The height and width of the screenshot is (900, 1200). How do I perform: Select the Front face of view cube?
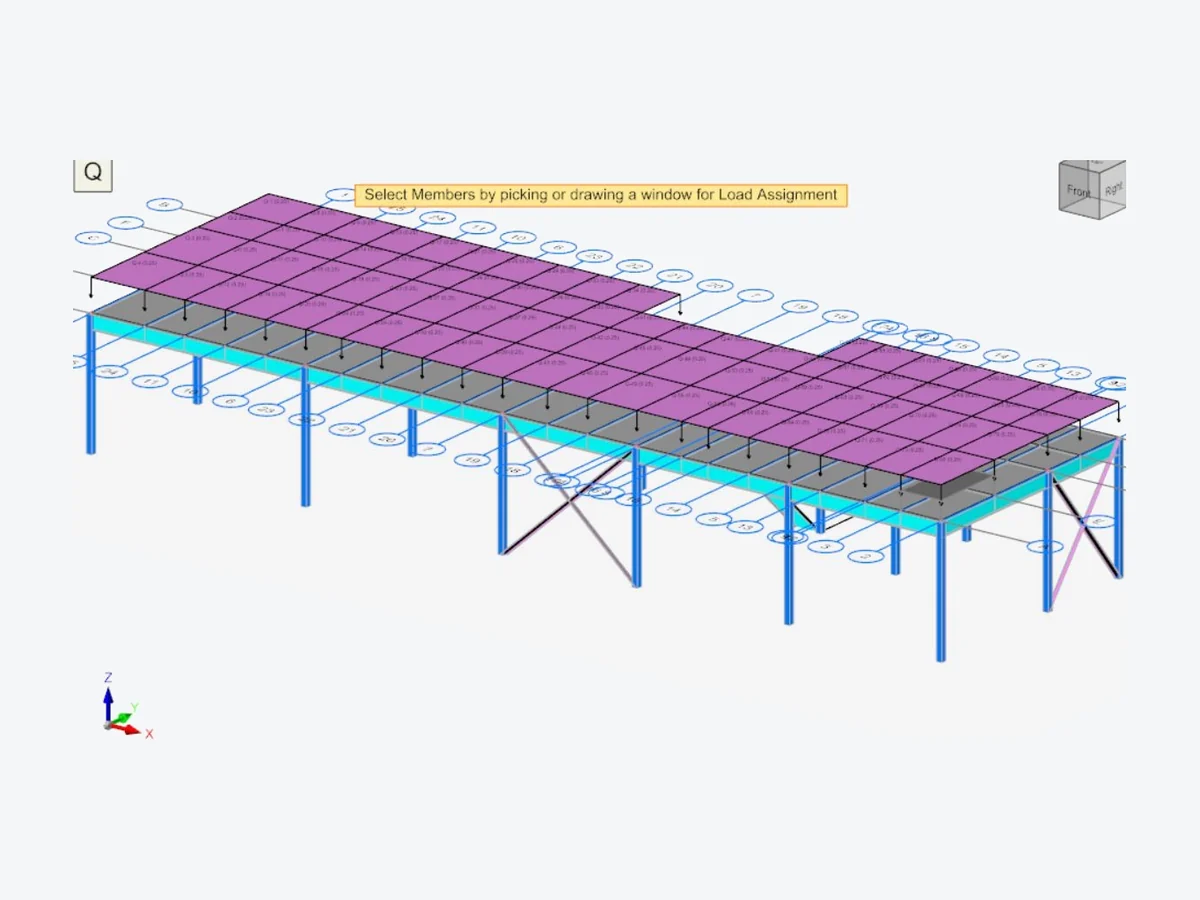(x=1079, y=190)
